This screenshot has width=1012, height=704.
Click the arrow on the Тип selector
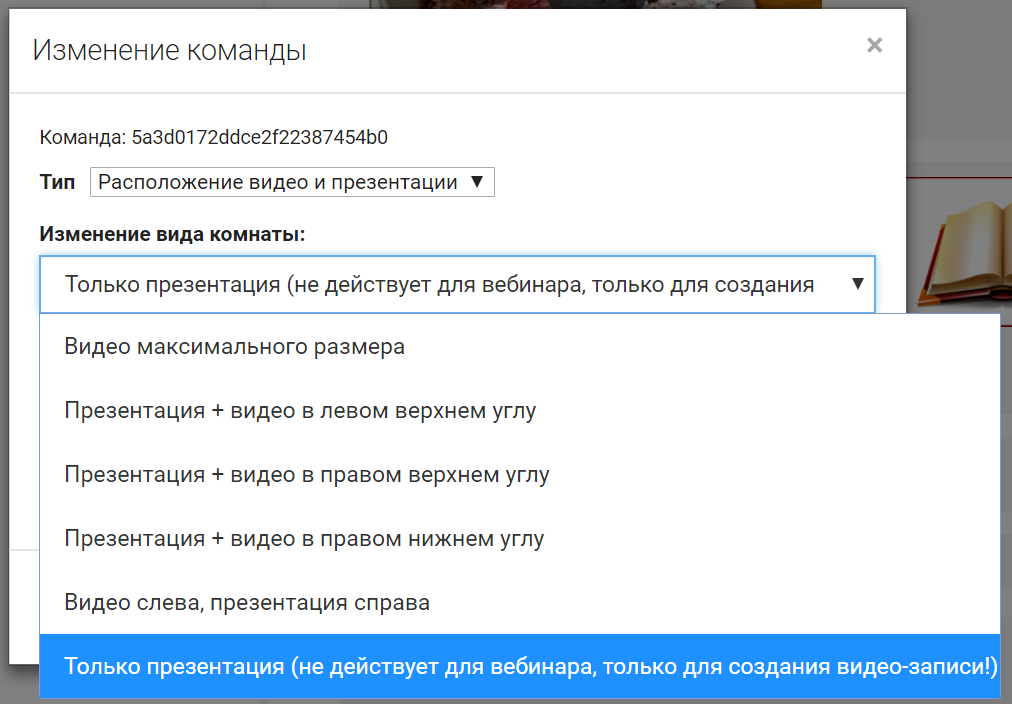point(477,182)
